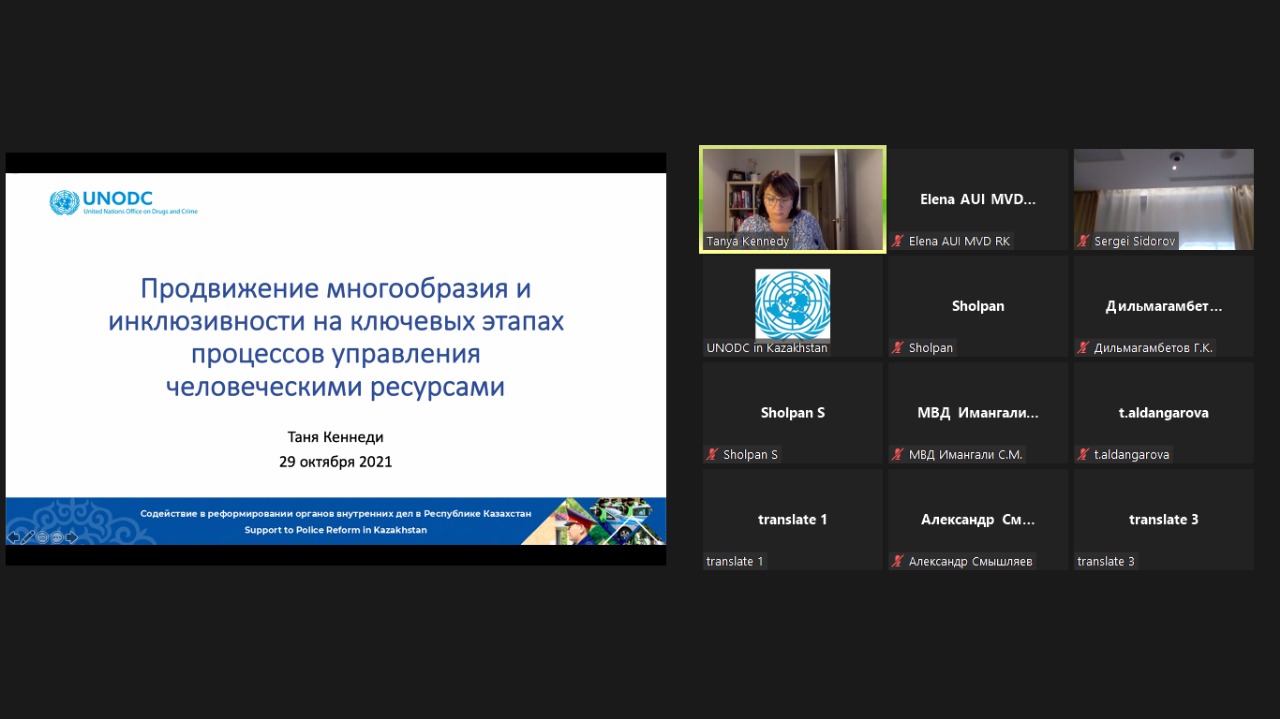The image size is (1280, 719).
Task: Click muted microphone icon next to Sholpan S
Action: (x=713, y=455)
